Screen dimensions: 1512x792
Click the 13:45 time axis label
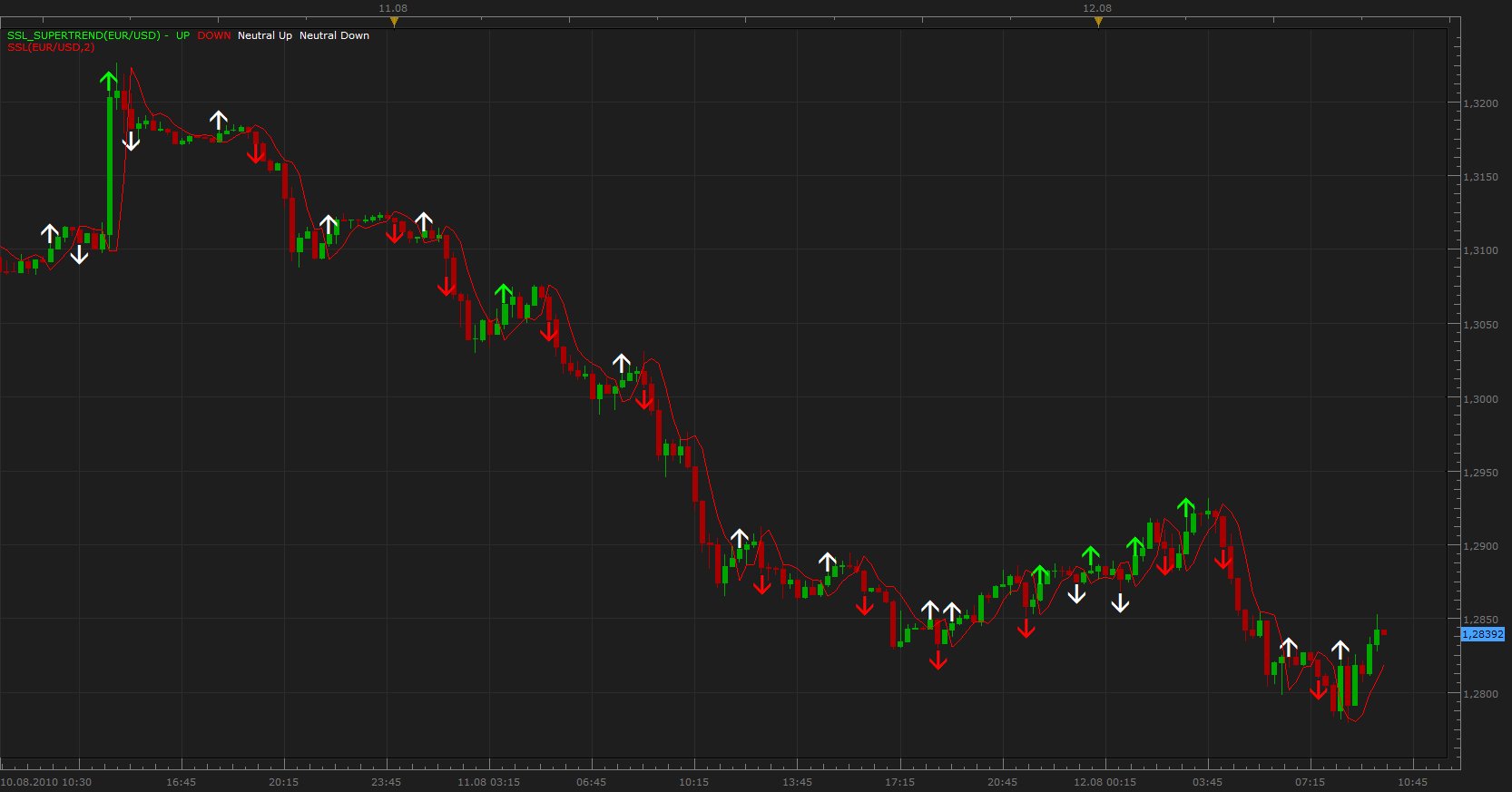[797, 782]
